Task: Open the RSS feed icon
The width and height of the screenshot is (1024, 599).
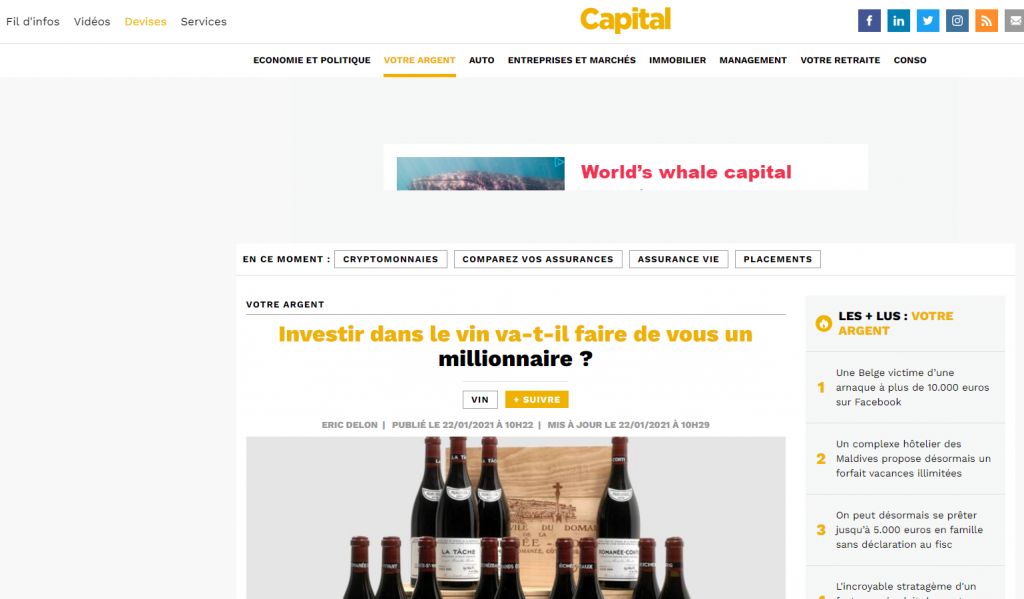Action: pos(986,21)
